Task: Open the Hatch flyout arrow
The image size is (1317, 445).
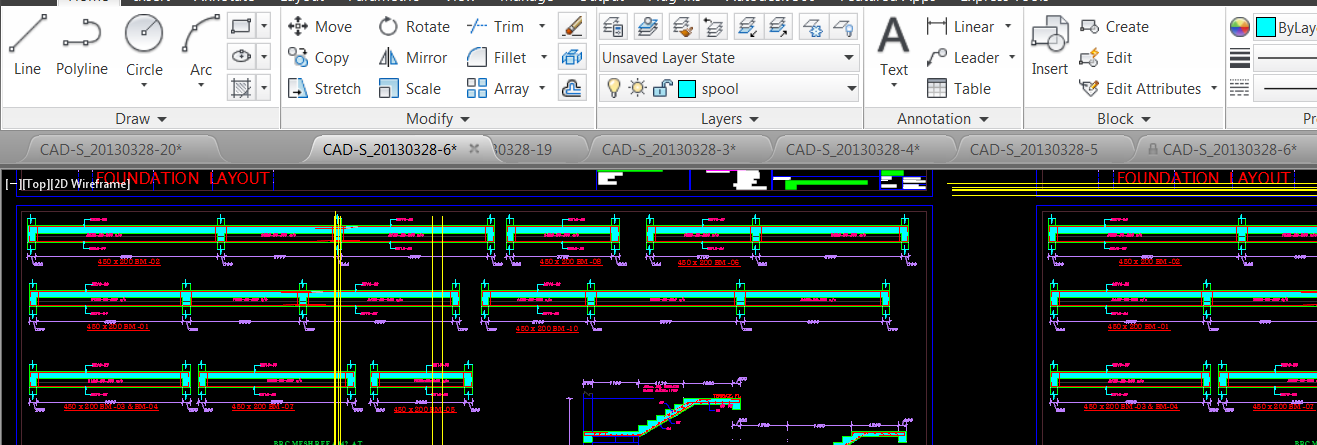Action: pyautogui.click(x=263, y=88)
